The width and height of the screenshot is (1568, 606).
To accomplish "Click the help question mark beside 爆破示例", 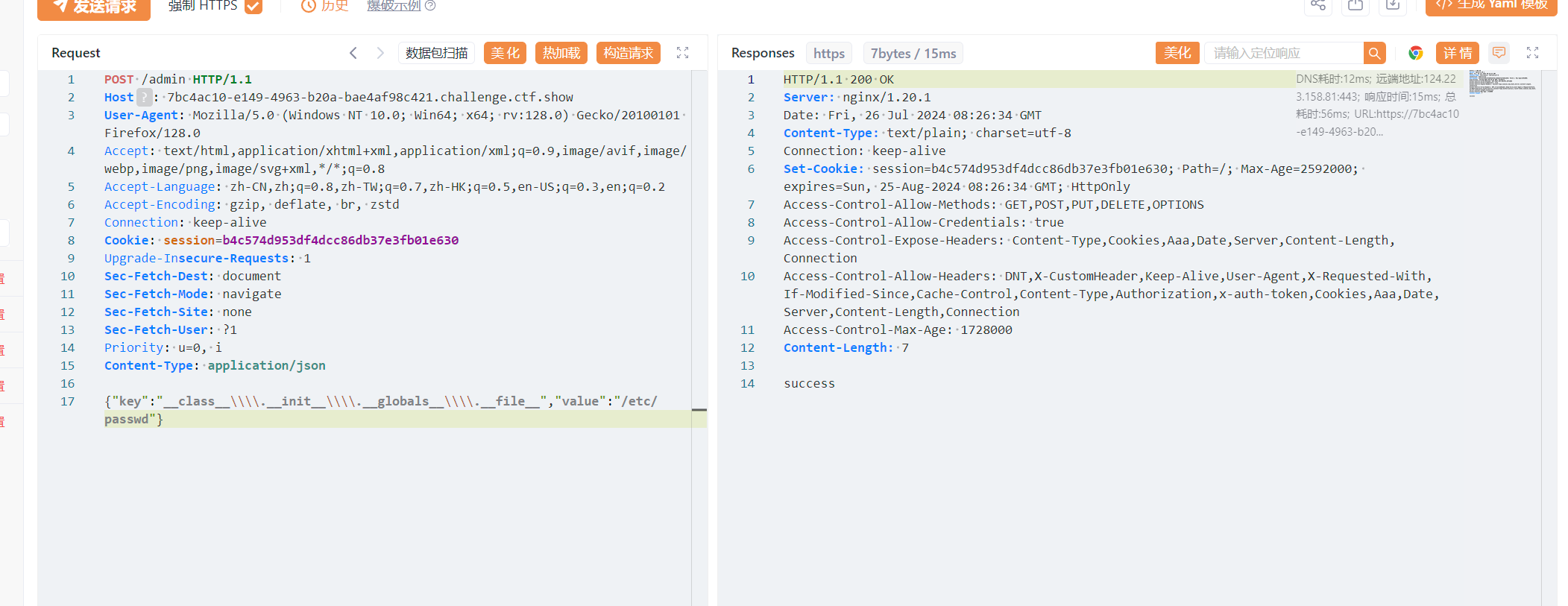I will (430, 6).
